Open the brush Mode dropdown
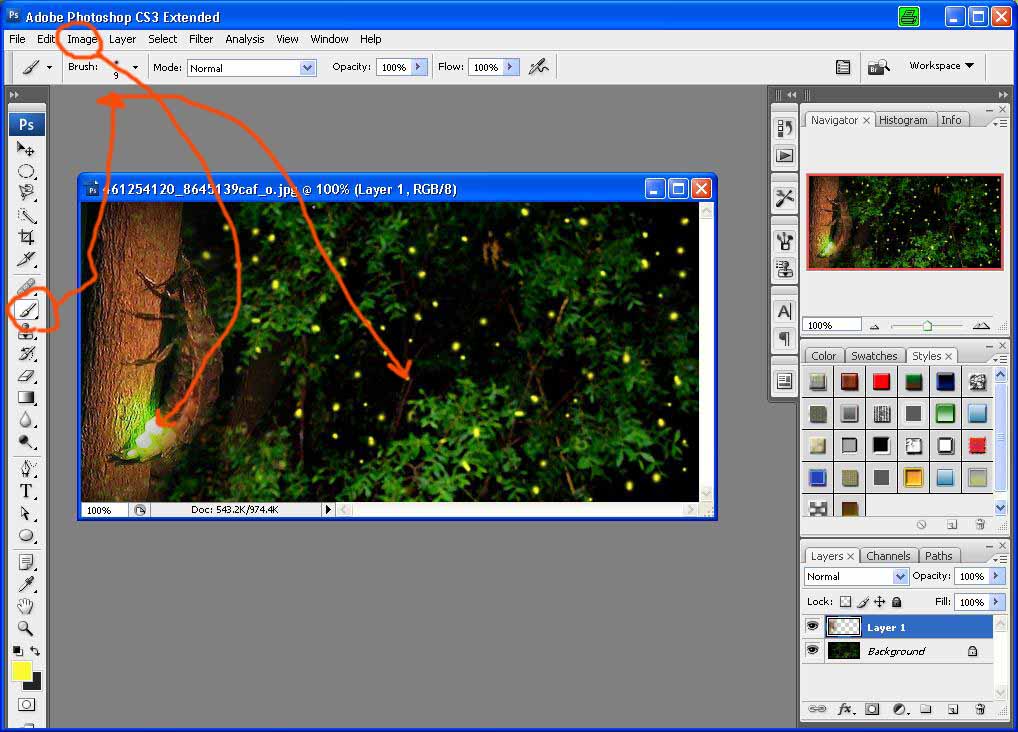The height and width of the screenshot is (732, 1018). (x=307, y=68)
